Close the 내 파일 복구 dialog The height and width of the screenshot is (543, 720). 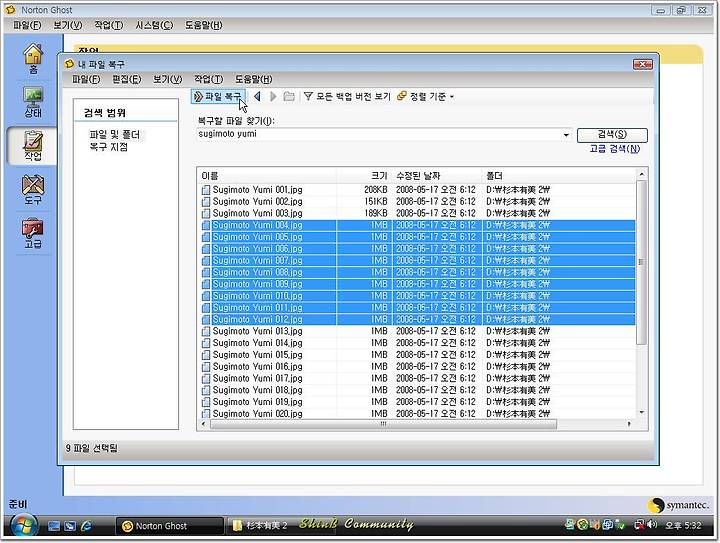pos(642,65)
